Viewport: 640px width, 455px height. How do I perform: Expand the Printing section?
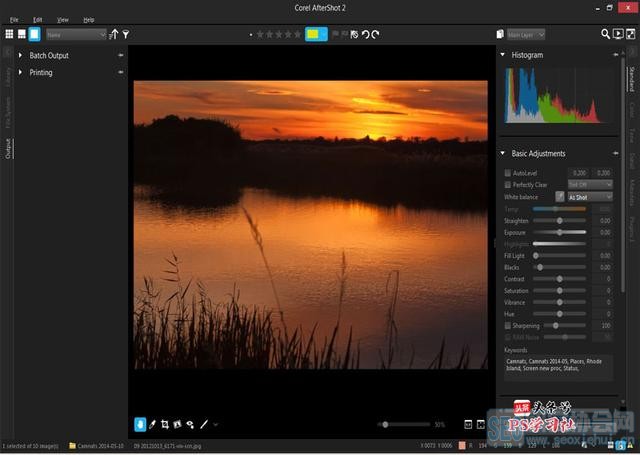tap(20, 72)
